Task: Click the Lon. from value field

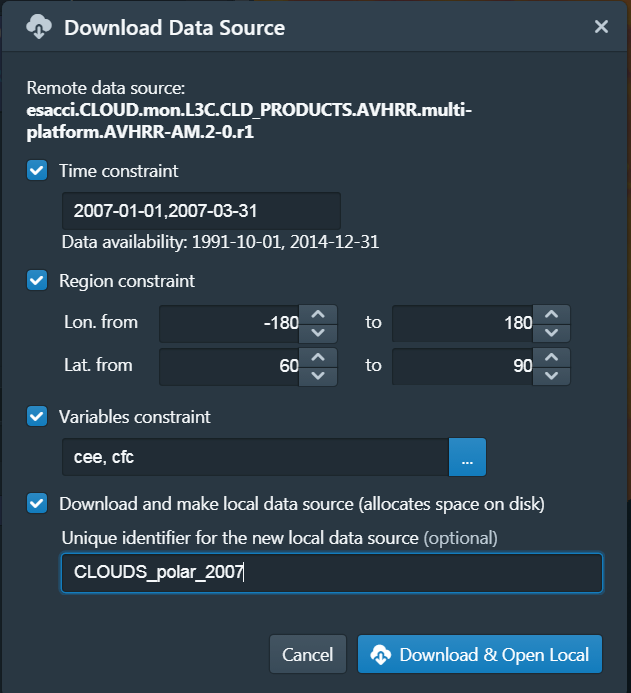Action: coord(229,324)
